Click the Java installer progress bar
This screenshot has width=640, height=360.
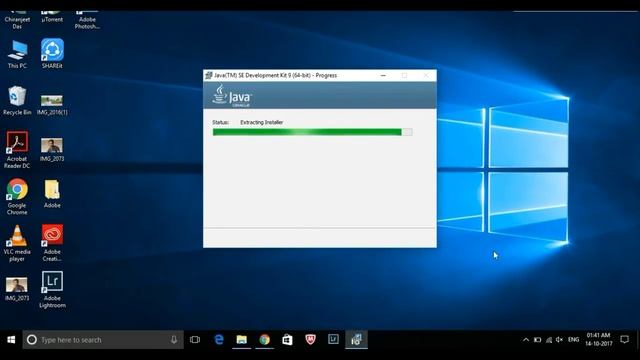tap(312, 132)
